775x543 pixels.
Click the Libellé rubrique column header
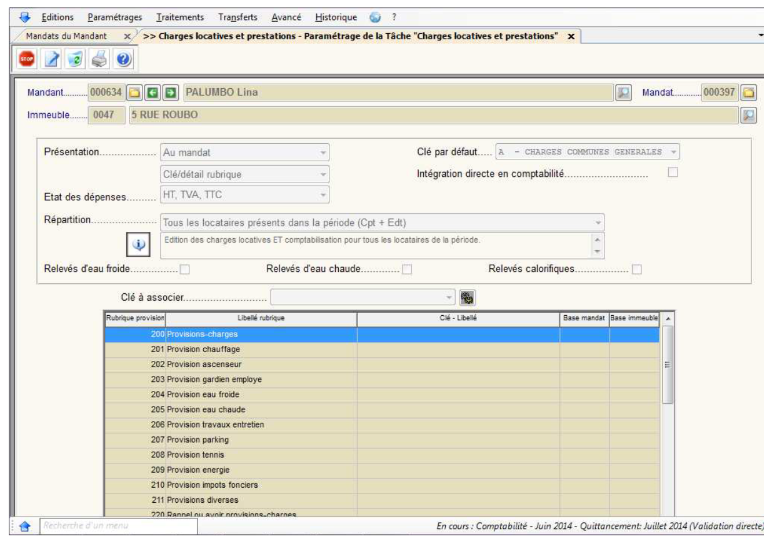click(260, 318)
